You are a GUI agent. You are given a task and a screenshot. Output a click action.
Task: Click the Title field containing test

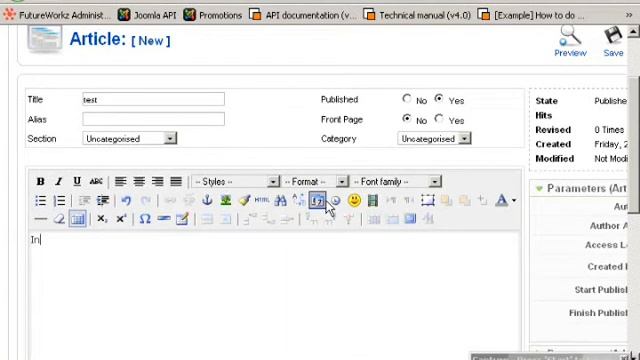153,99
